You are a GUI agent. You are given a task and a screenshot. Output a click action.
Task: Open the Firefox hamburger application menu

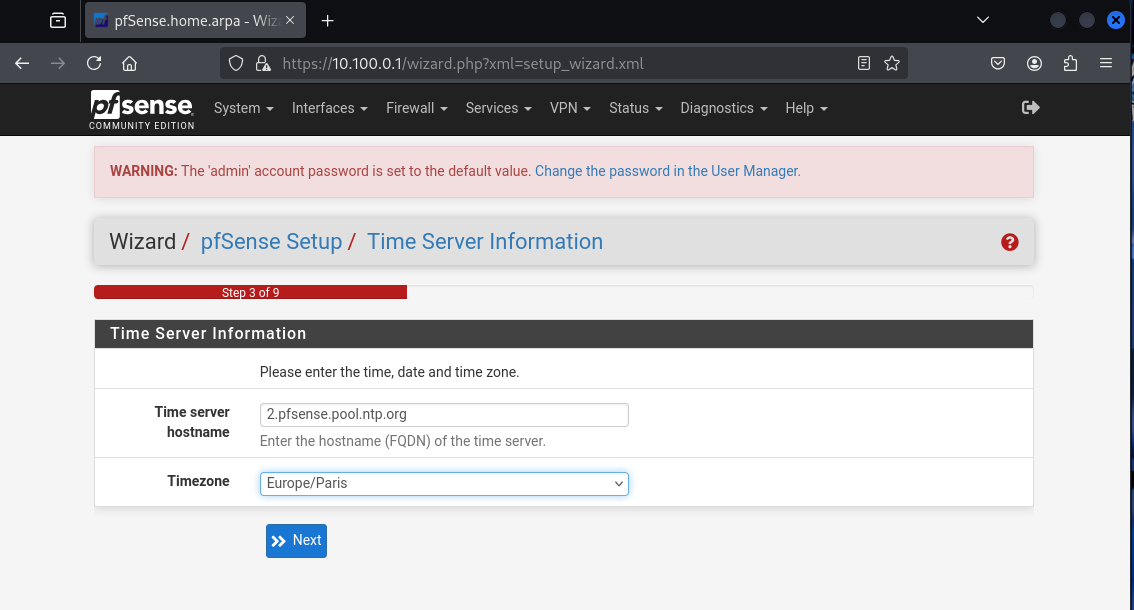pyautogui.click(x=1106, y=64)
